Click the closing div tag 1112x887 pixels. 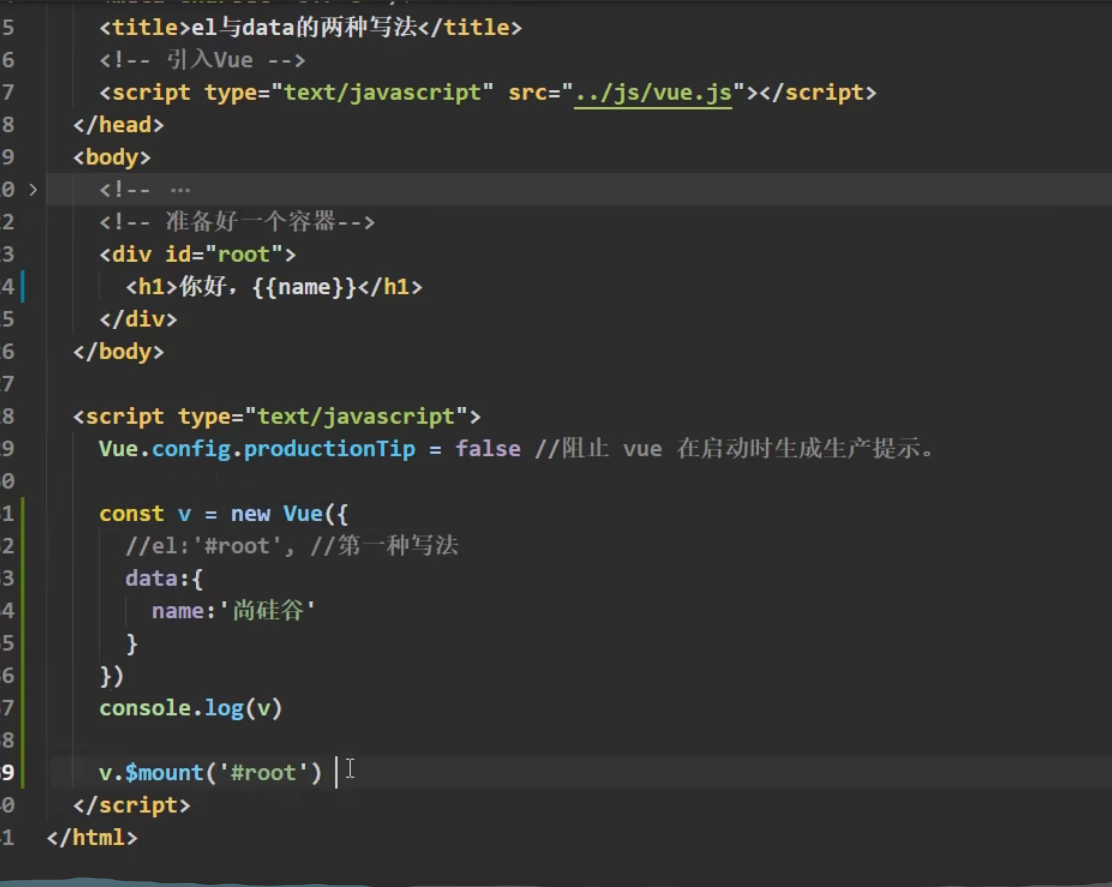click(138, 319)
